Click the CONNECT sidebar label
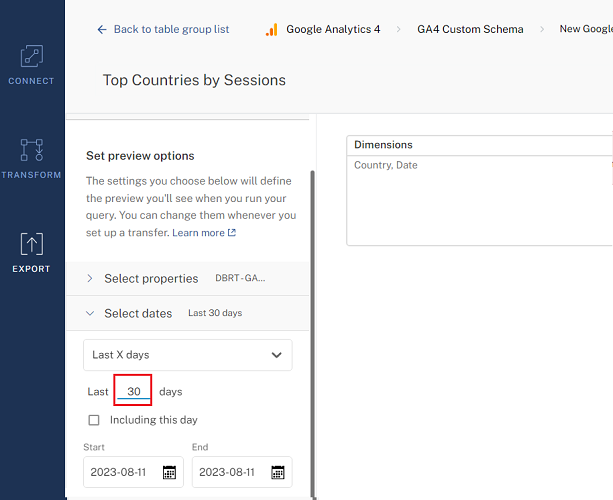 point(31,81)
